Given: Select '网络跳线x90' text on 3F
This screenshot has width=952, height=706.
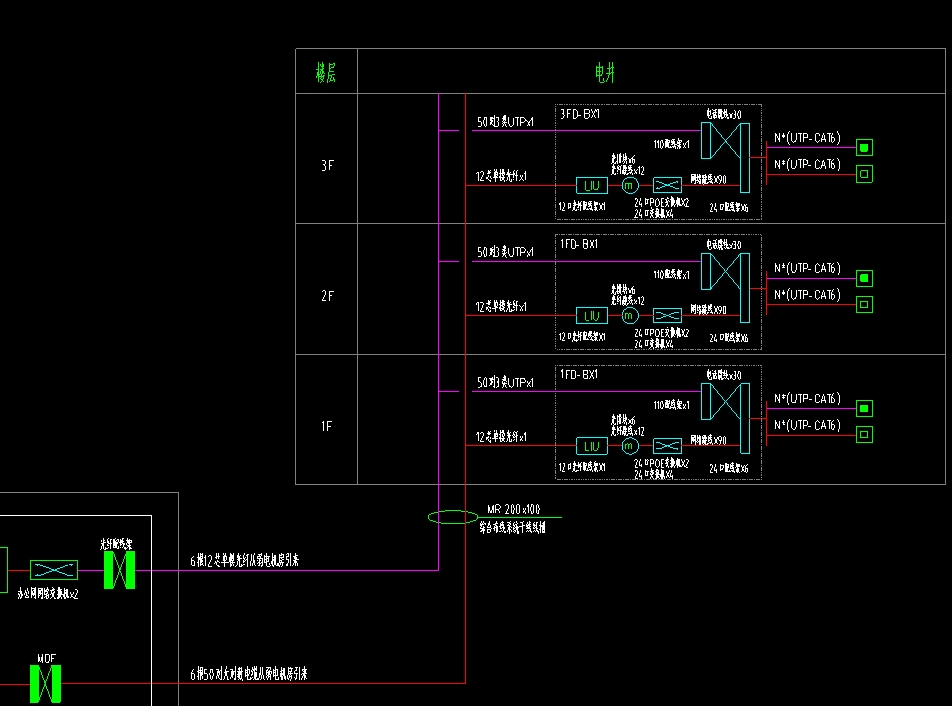Looking at the screenshot, I should [709, 180].
